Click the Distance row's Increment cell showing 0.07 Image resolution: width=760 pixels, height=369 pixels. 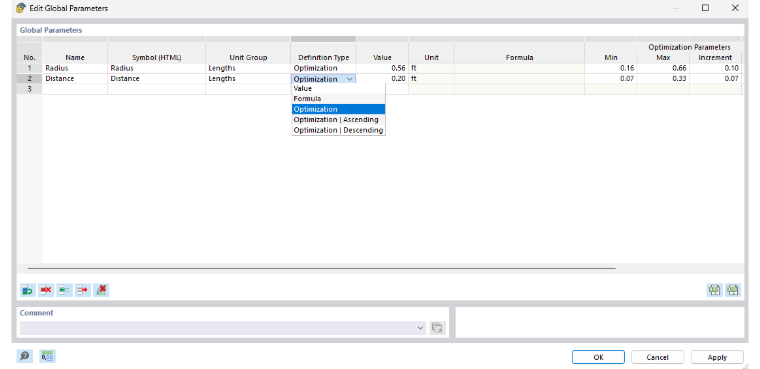point(715,78)
